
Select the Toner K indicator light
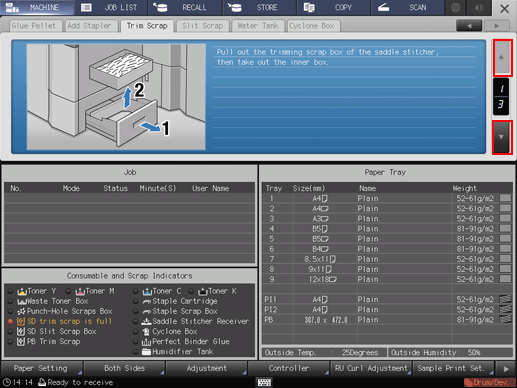click(x=191, y=291)
